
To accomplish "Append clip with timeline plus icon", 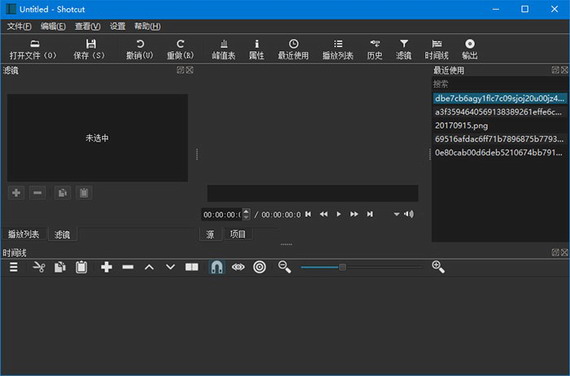I will tap(107, 267).
